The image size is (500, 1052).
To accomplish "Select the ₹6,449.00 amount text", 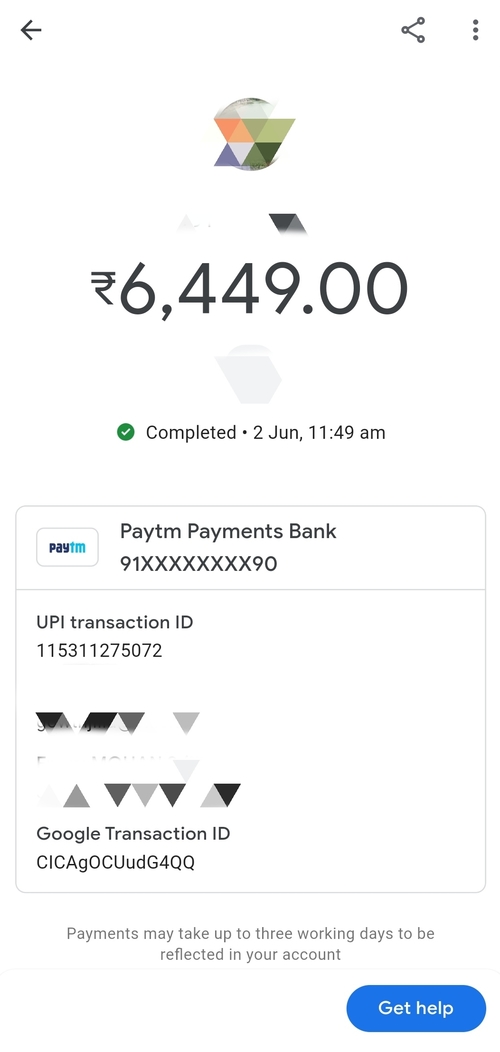I will pyautogui.click(x=250, y=288).
